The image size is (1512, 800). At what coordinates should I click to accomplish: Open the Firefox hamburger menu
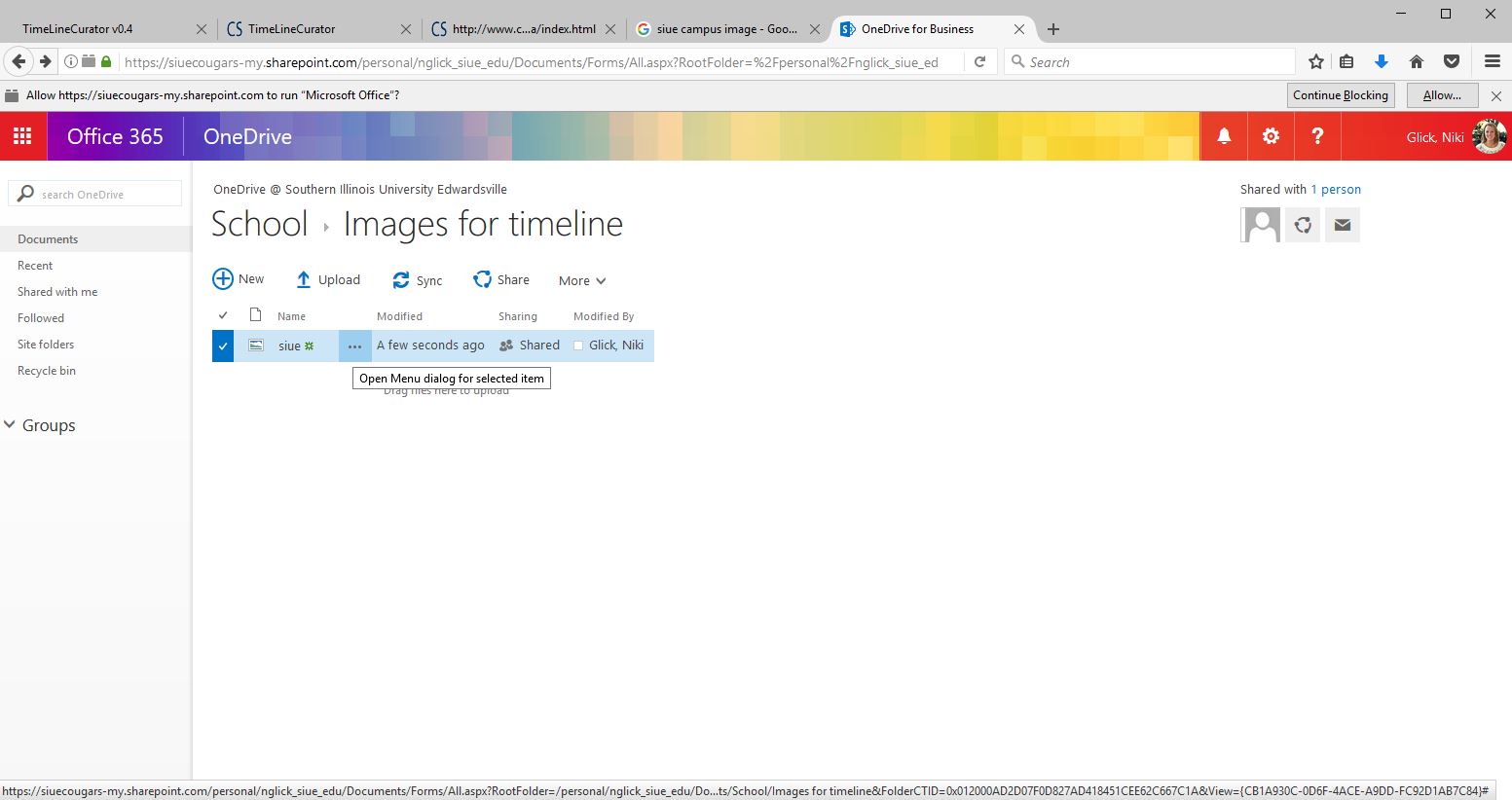(x=1492, y=61)
